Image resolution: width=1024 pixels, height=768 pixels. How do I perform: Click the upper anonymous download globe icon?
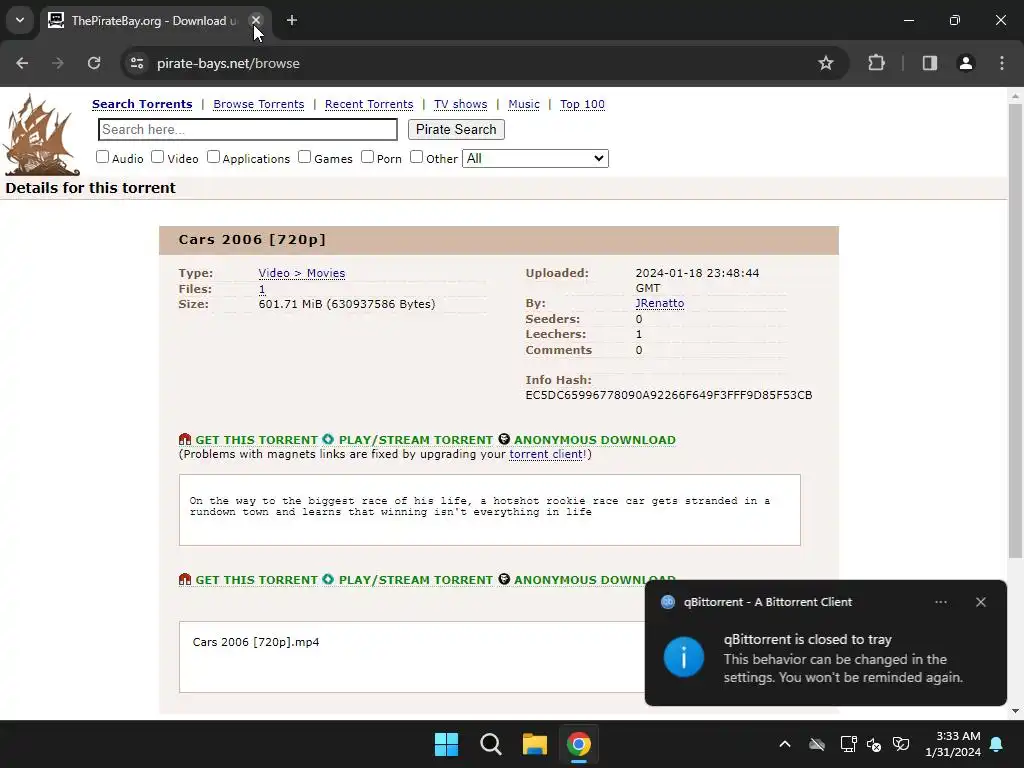tap(504, 439)
